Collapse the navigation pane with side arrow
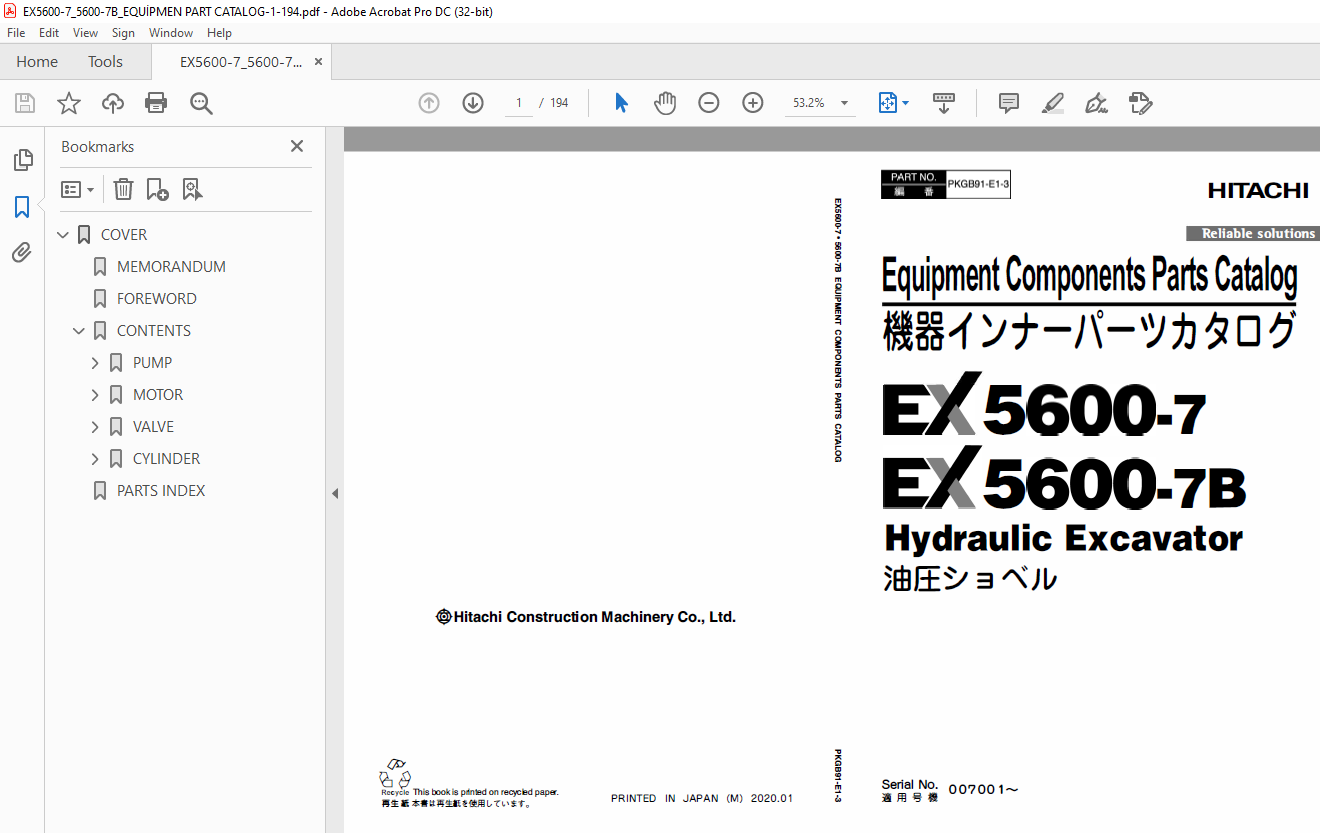 pos(335,493)
